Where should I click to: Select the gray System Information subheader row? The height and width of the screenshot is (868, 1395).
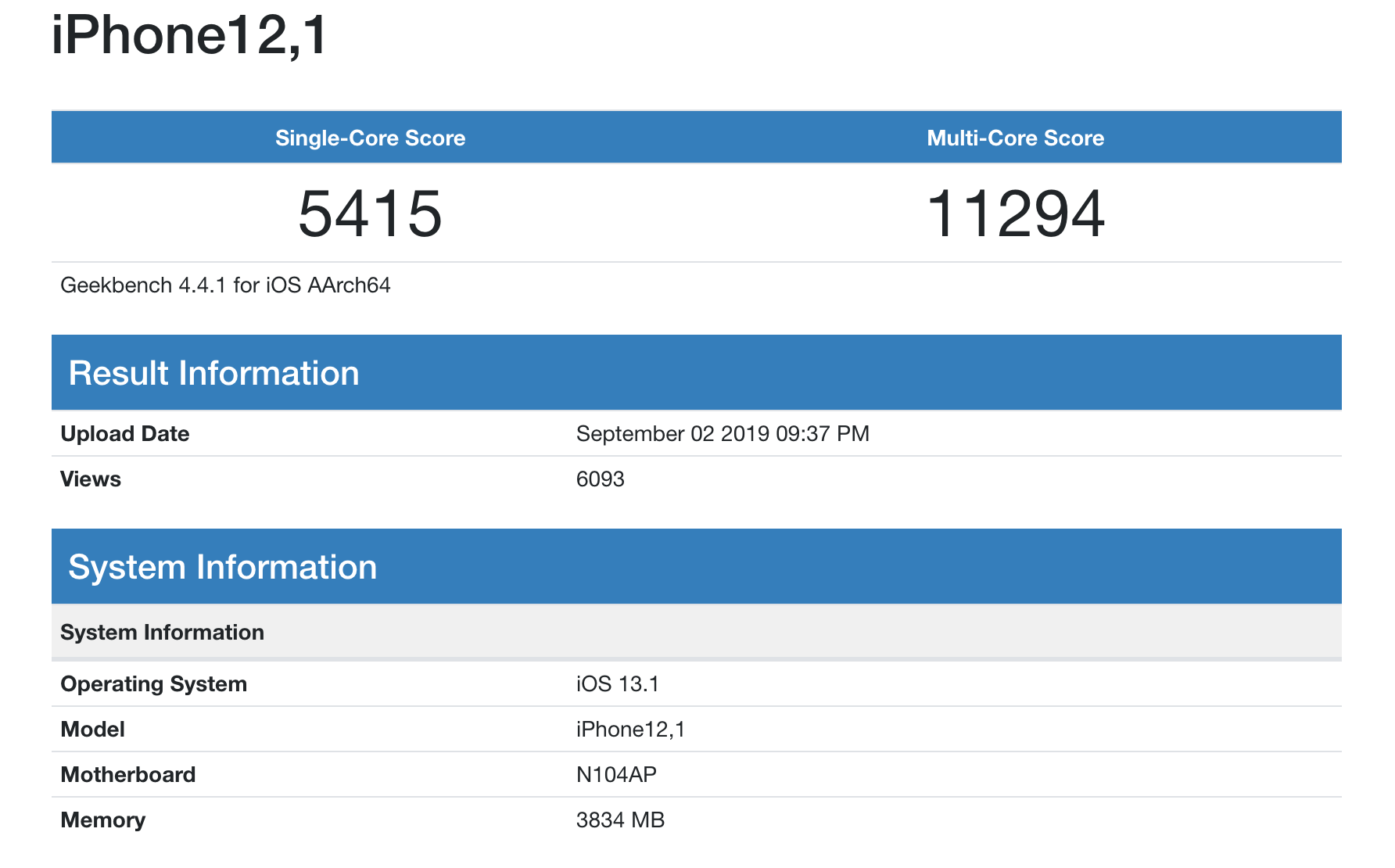697,633
